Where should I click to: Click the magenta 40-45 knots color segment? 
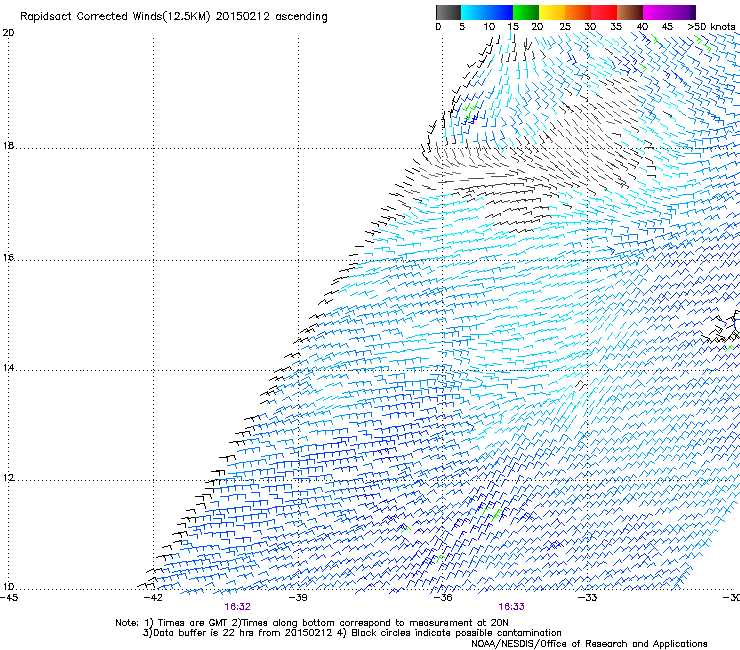point(656,12)
